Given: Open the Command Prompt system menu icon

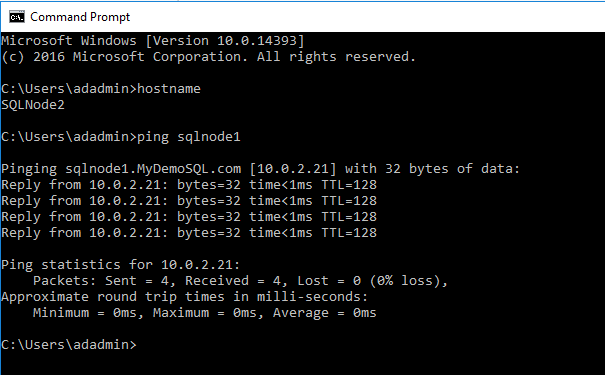Looking at the screenshot, I should coord(17,17).
